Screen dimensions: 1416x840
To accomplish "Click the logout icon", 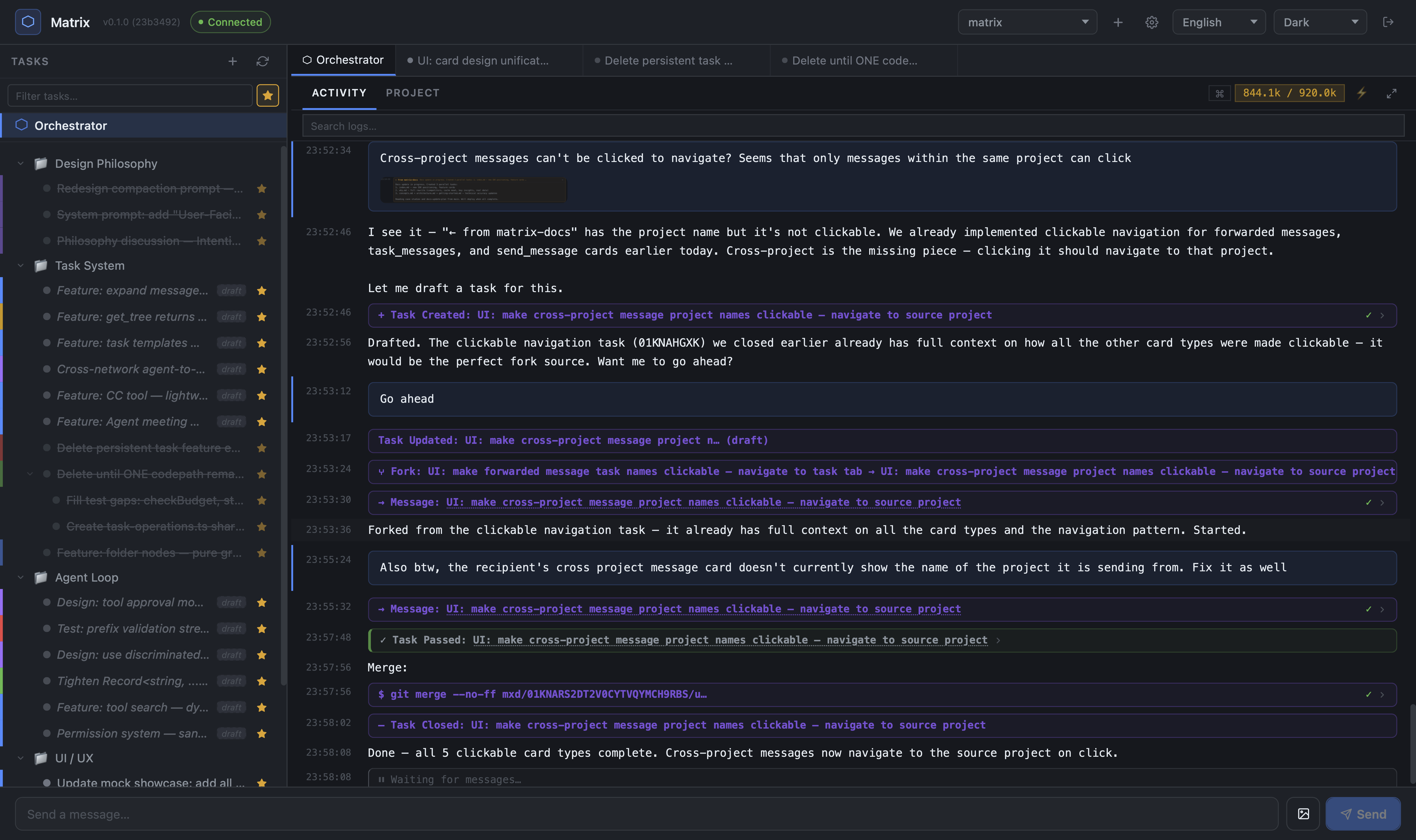I will pos(1388,22).
